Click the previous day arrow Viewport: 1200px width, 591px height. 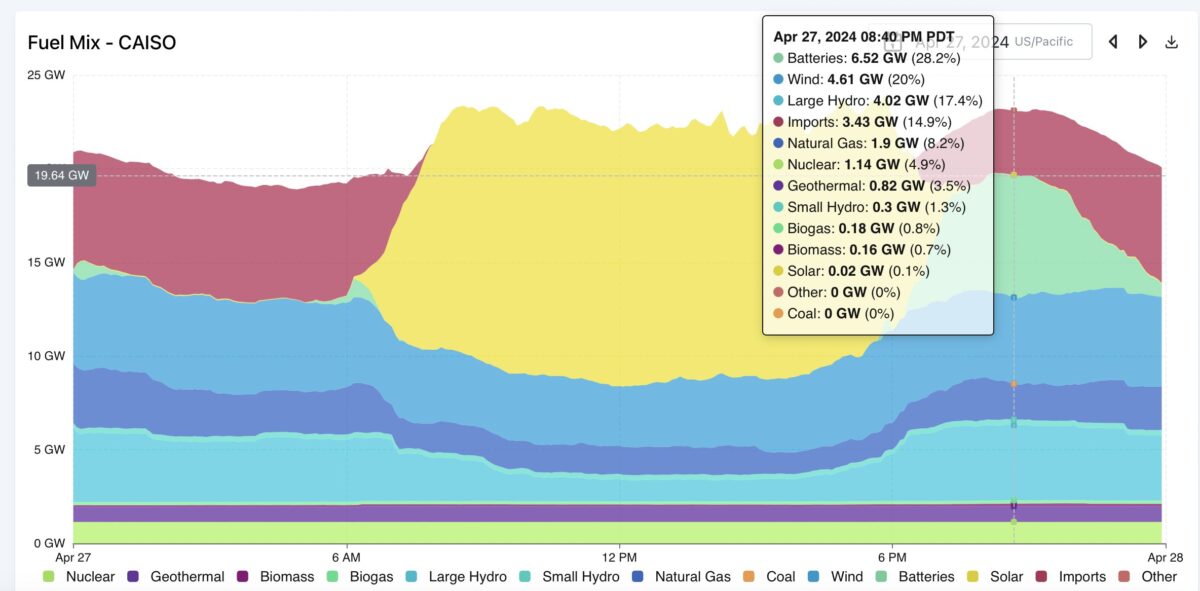[x=1112, y=41]
